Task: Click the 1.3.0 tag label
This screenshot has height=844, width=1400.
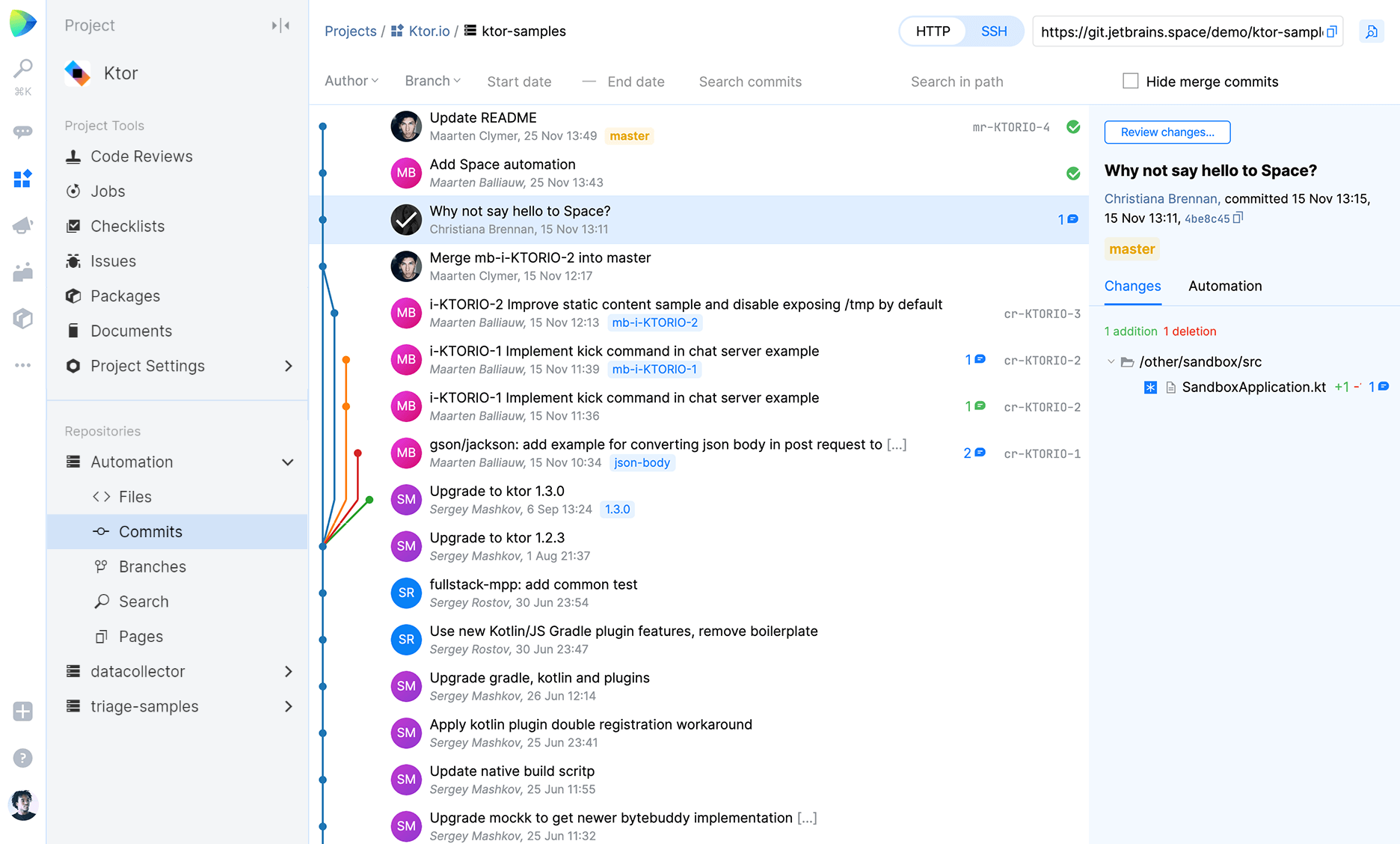Action: coord(618,510)
